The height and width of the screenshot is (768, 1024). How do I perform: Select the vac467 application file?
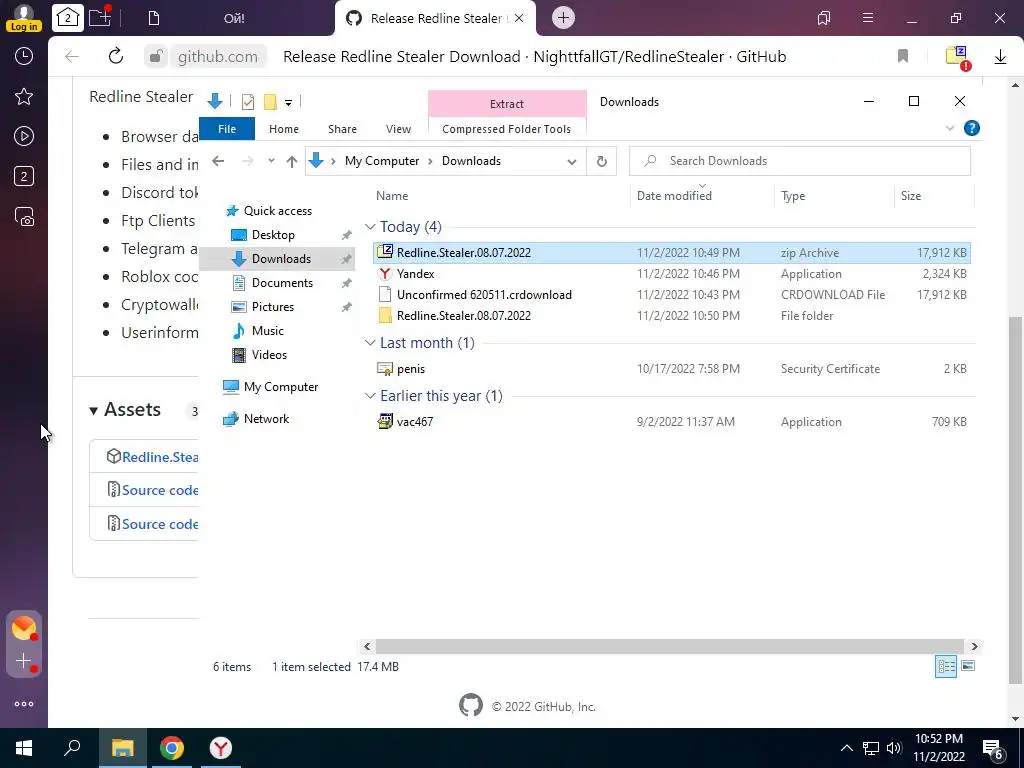(673, 422)
